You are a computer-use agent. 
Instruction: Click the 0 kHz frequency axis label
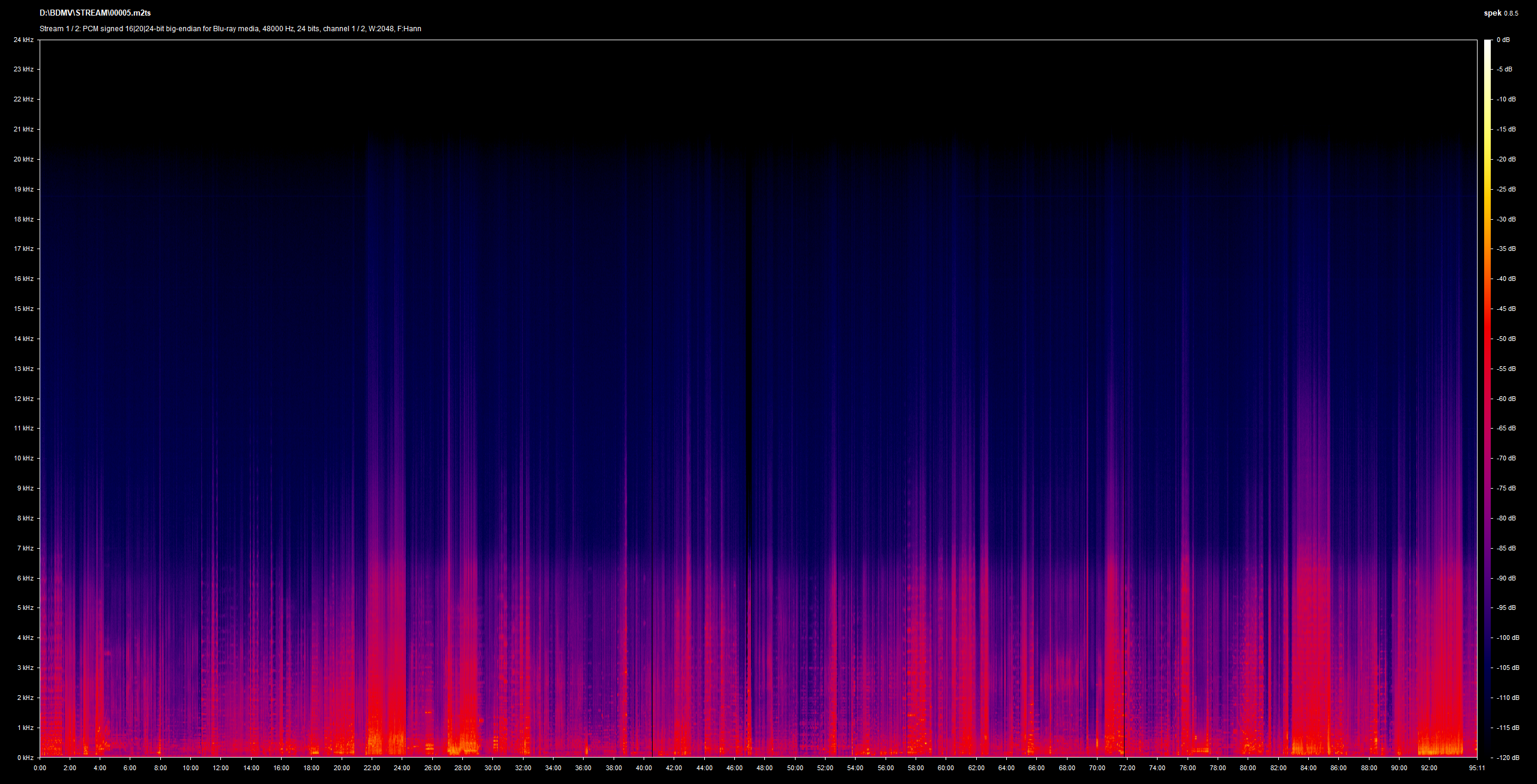point(26,758)
